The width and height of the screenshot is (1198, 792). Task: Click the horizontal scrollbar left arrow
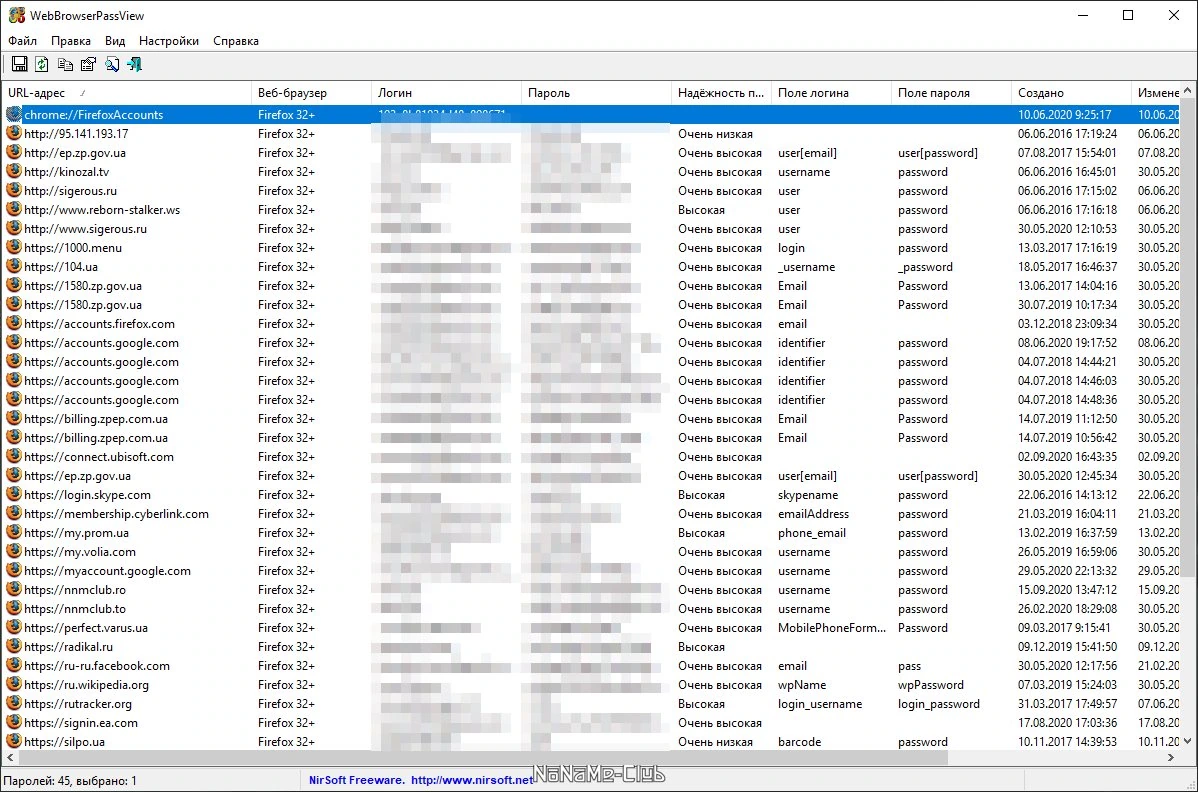tap(10, 758)
